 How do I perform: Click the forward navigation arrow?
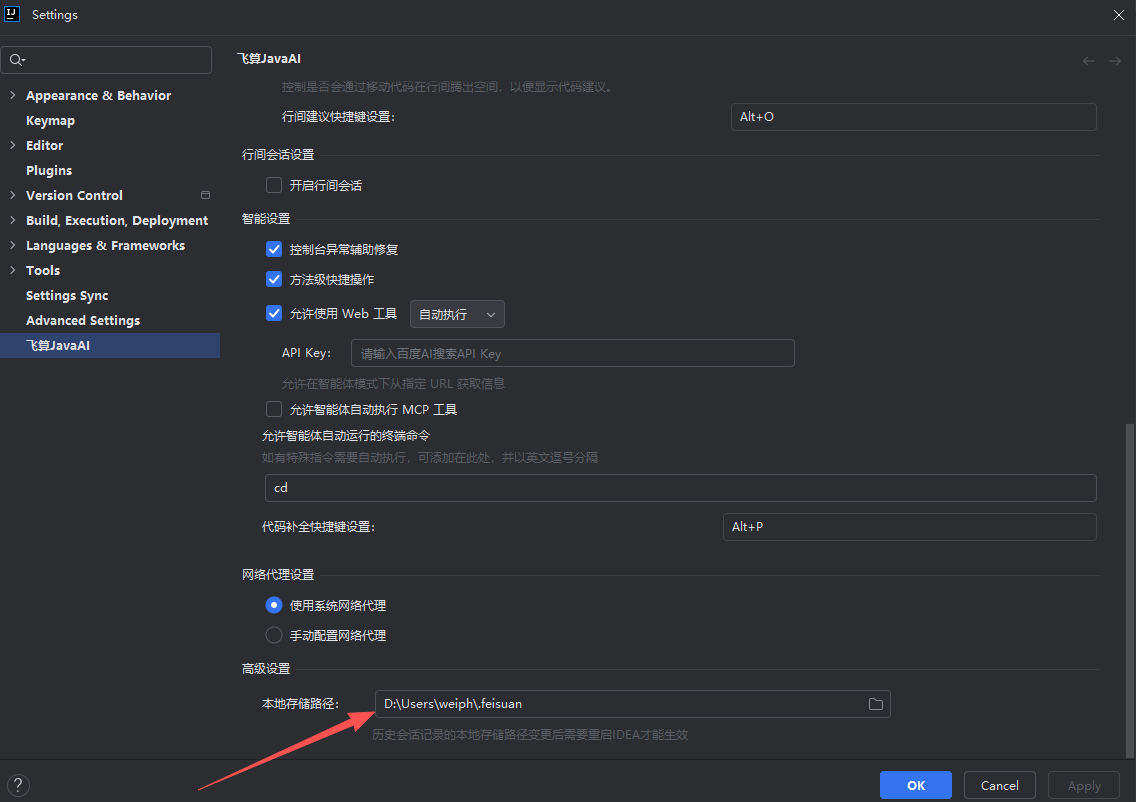[1115, 61]
